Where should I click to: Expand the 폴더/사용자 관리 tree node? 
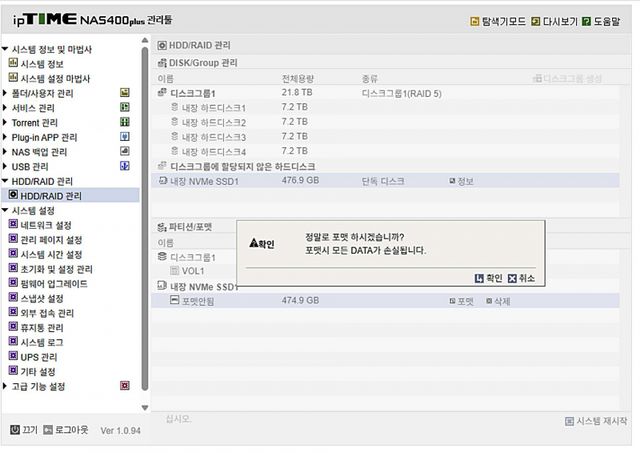5,93
